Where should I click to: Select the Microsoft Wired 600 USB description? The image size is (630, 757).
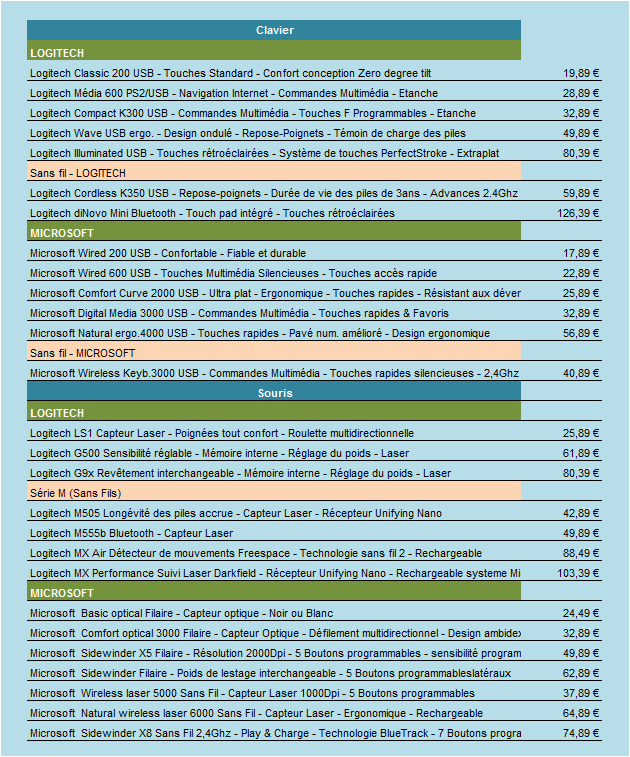[233, 273]
